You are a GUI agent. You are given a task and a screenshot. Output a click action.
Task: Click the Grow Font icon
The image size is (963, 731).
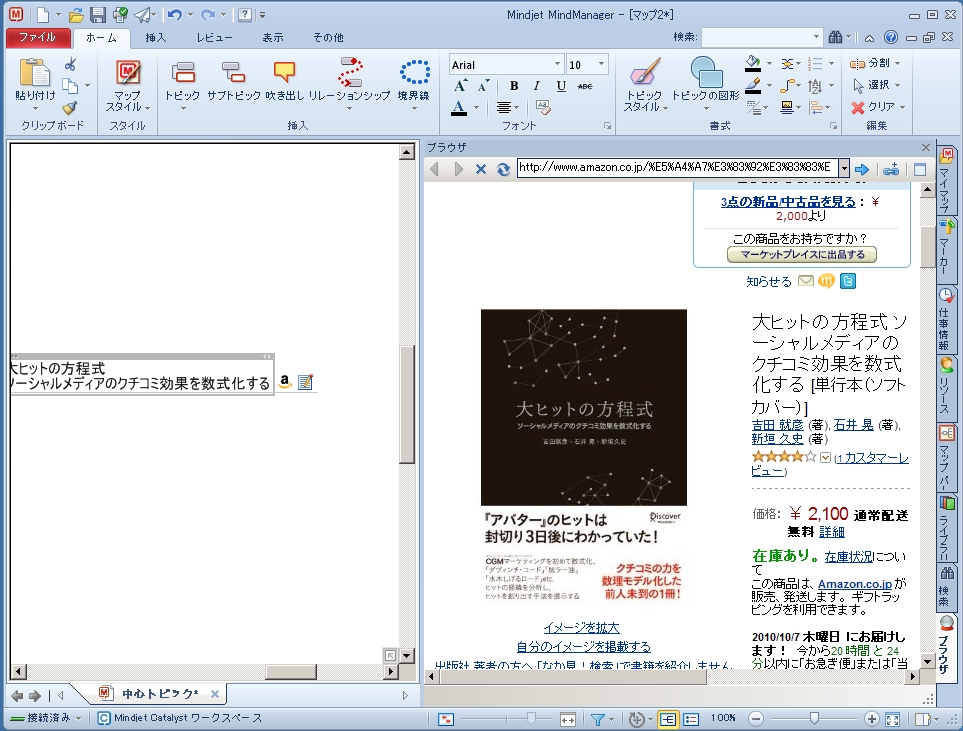(x=461, y=86)
